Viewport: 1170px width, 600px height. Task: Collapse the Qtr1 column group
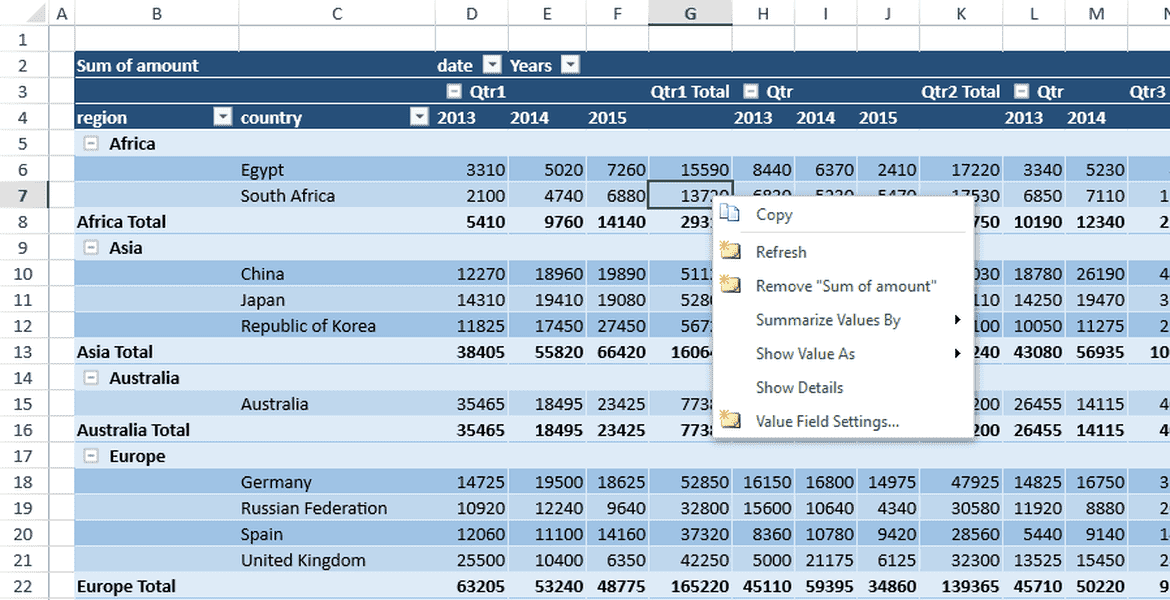point(454,91)
